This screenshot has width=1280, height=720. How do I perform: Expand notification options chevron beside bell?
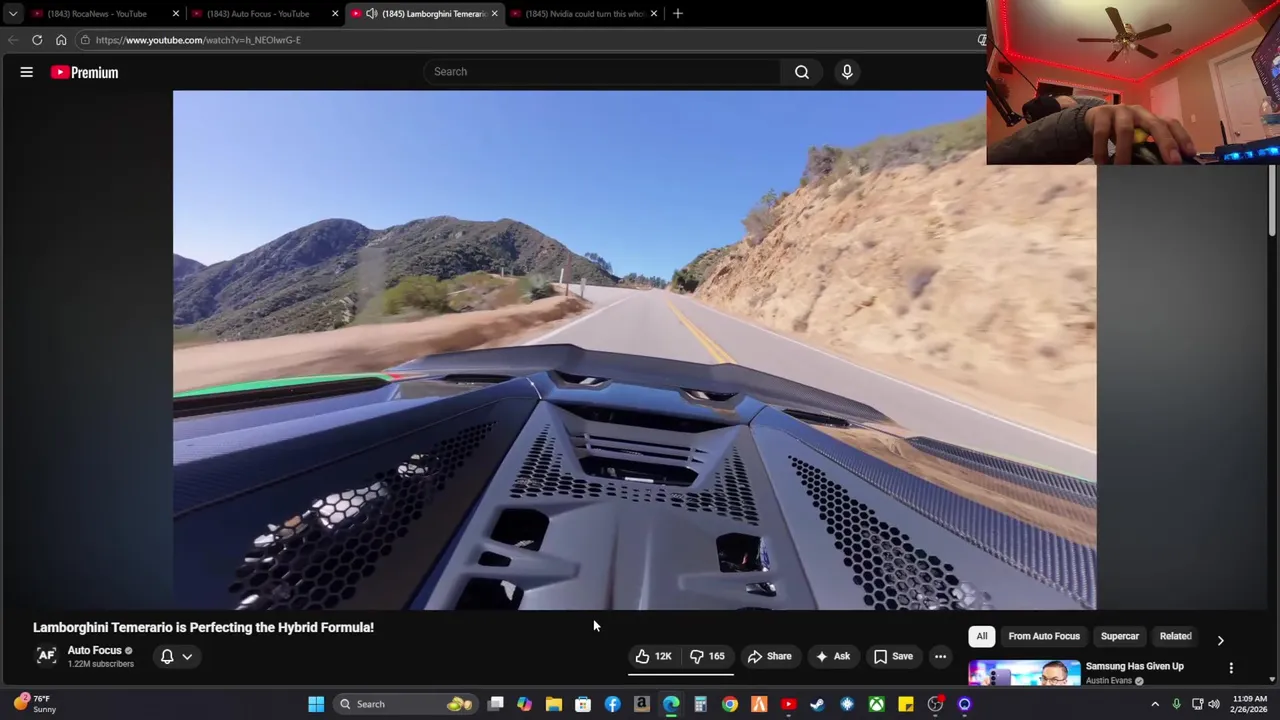click(x=187, y=657)
